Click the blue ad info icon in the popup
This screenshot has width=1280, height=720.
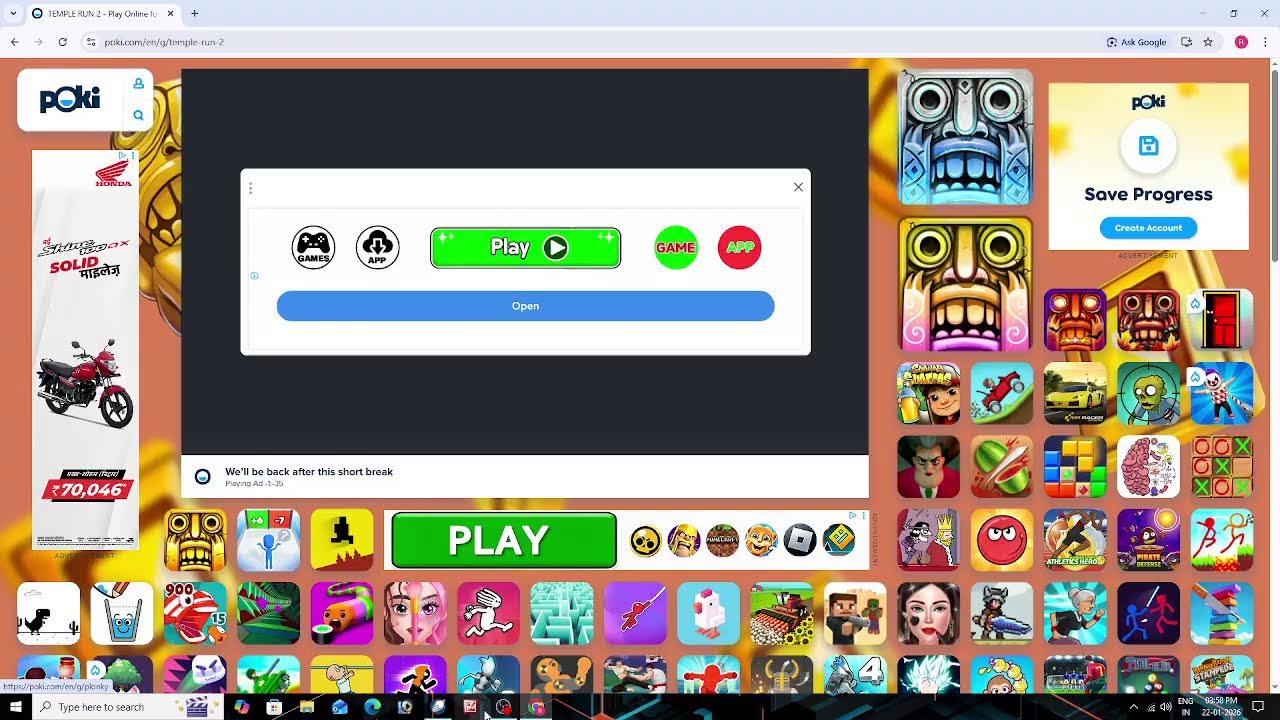pyautogui.click(x=254, y=276)
